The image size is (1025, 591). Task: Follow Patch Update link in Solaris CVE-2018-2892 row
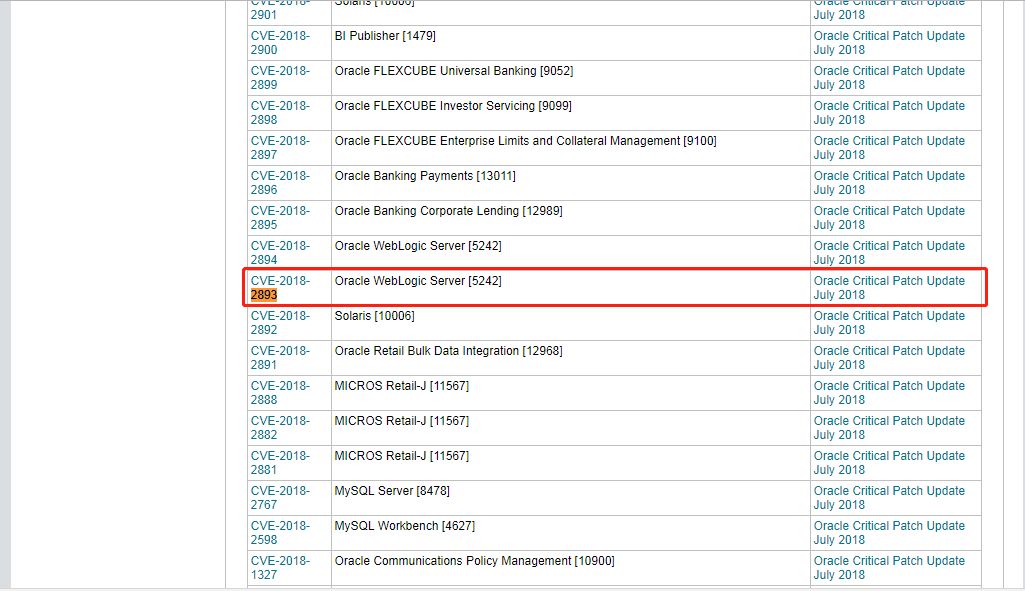click(x=889, y=322)
